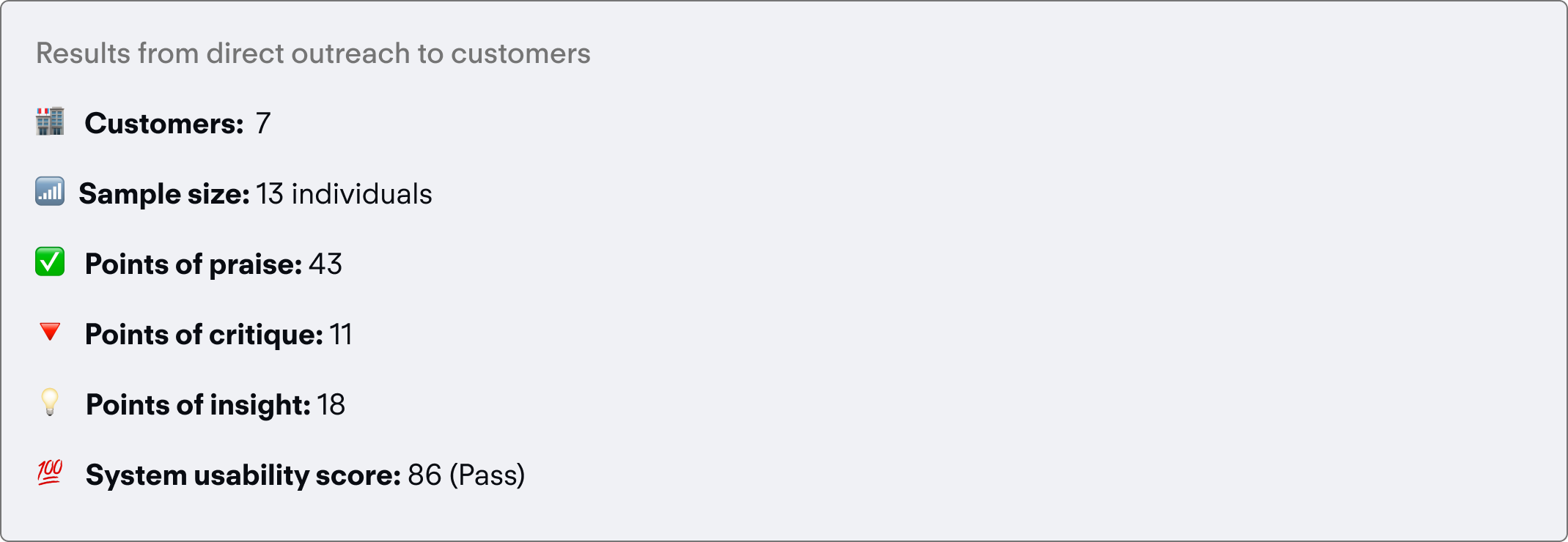Click the office building emoji icon
1568x542 pixels.
tap(50, 122)
